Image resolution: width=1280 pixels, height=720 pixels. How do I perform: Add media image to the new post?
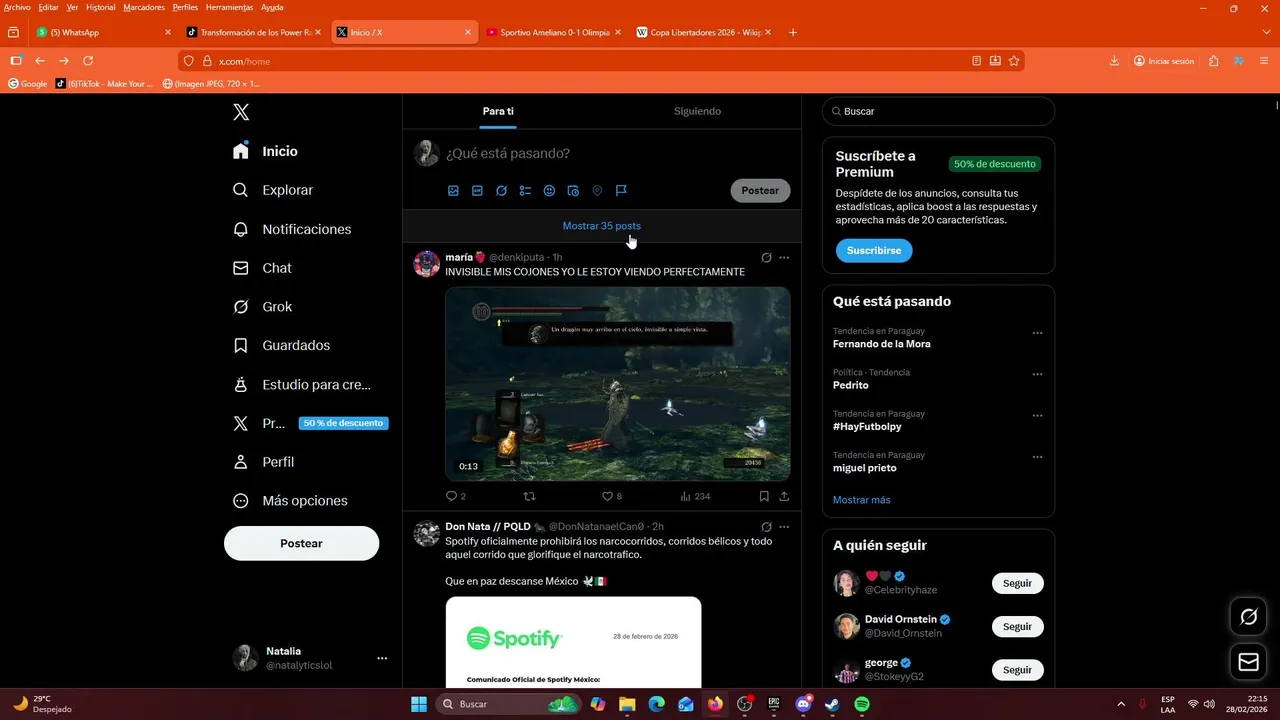(453, 190)
